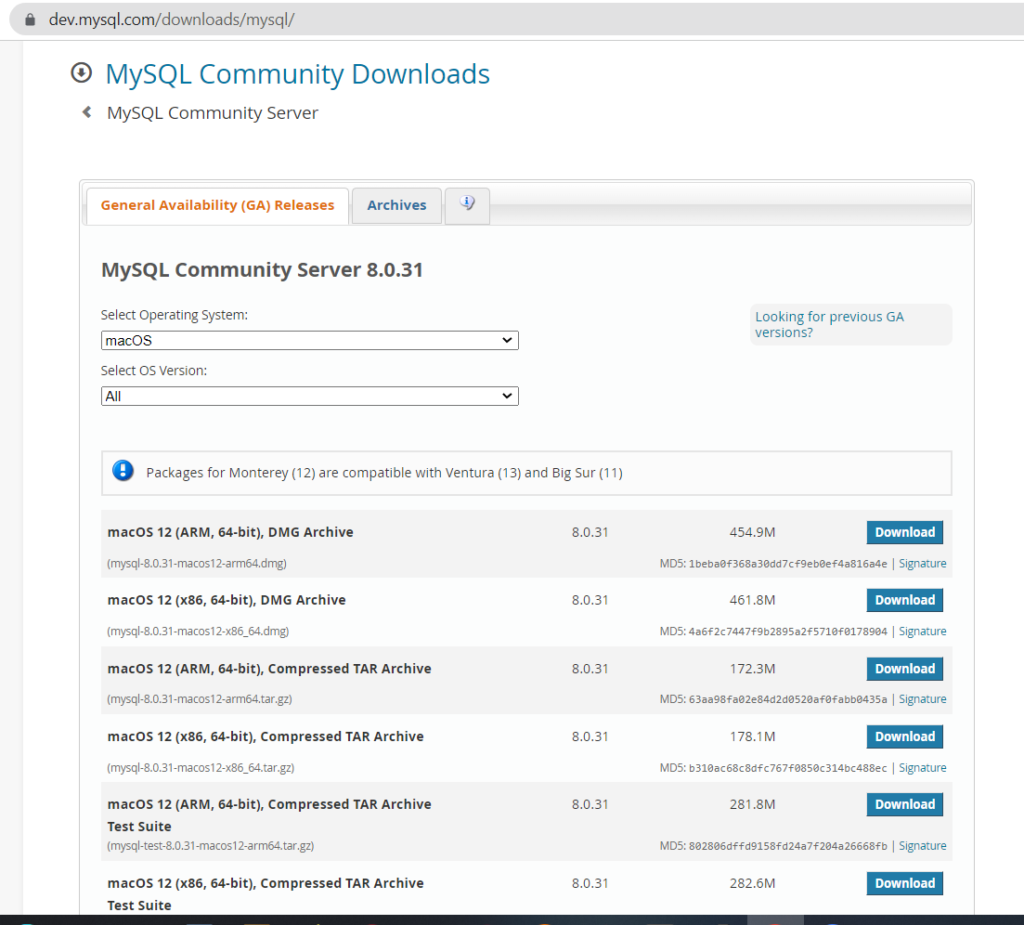Click the MD5 hash starting with b310ac68c8dfc767
1024x925 pixels.
[x=788, y=768]
